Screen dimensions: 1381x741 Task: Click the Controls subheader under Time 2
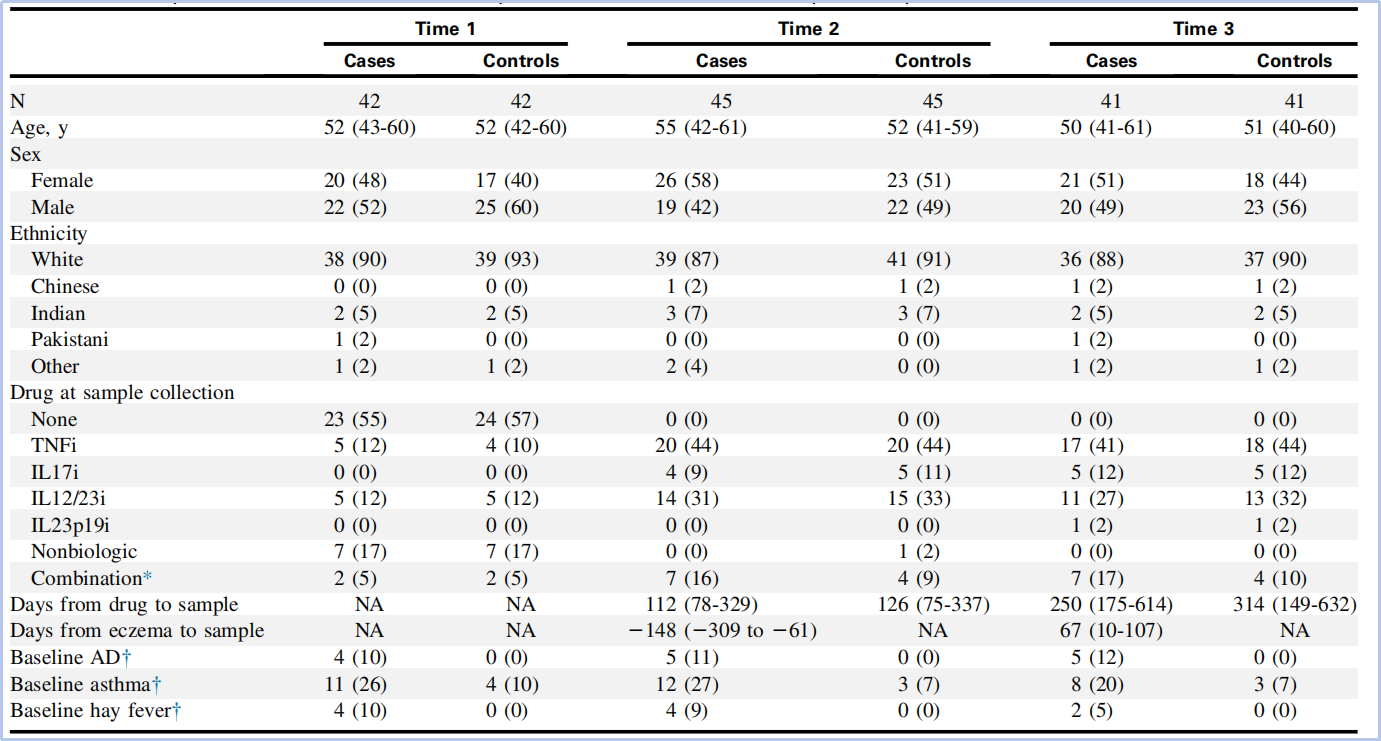pyautogui.click(x=932, y=61)
